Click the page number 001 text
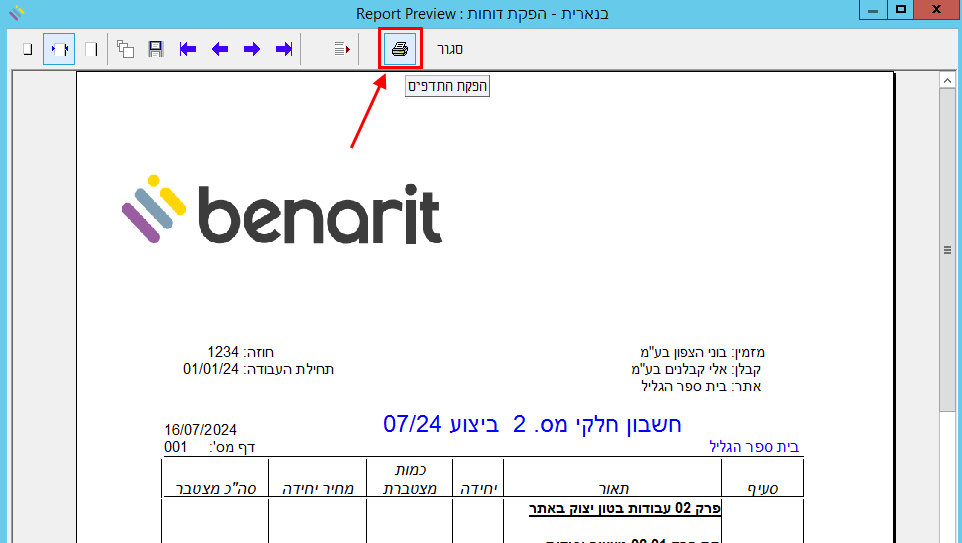Screen dimensions: 962x543 [175, 447]
